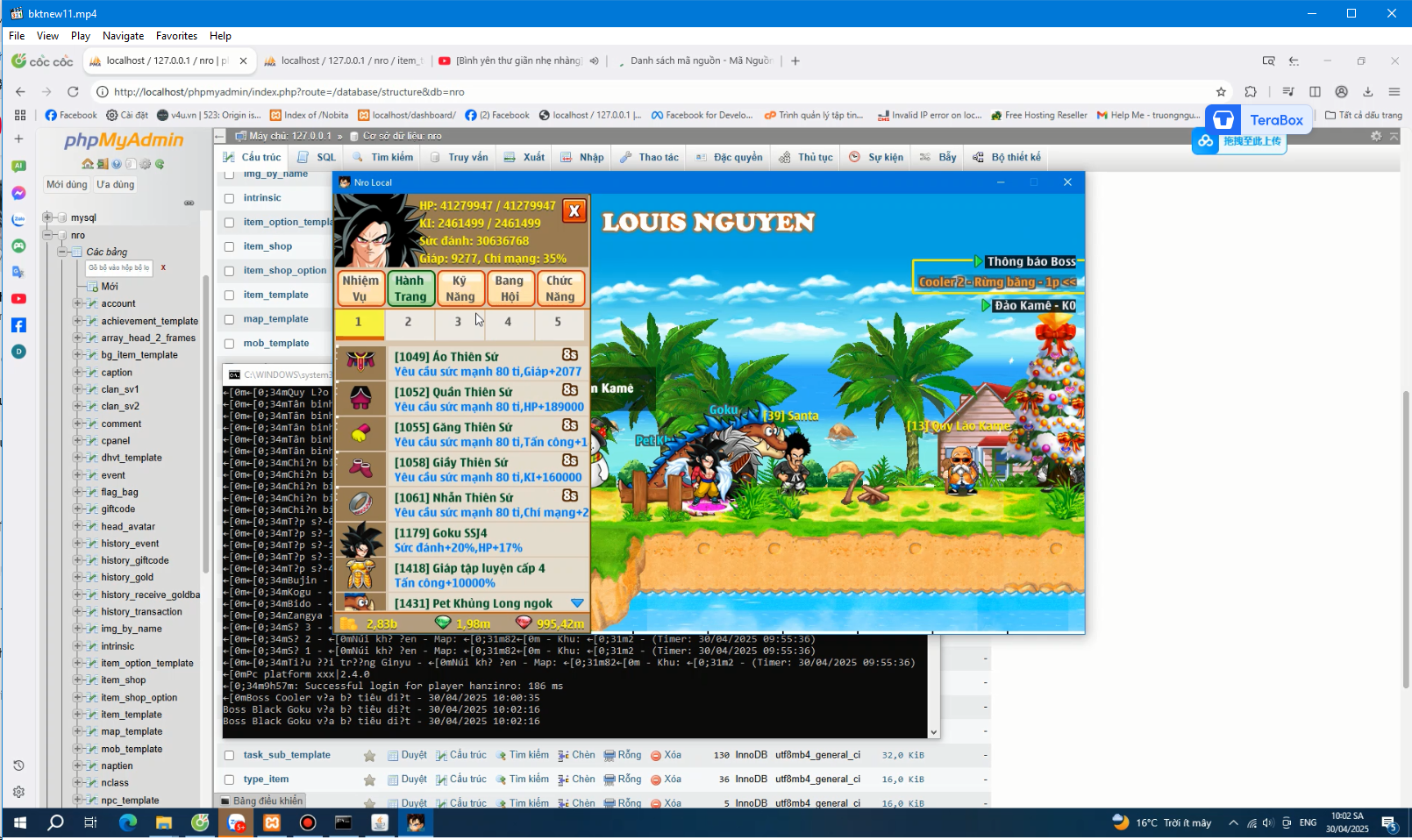Click Chèn for task_sub_template
1412x840 pixels.
pyautogui.click(x=576, y=755)
